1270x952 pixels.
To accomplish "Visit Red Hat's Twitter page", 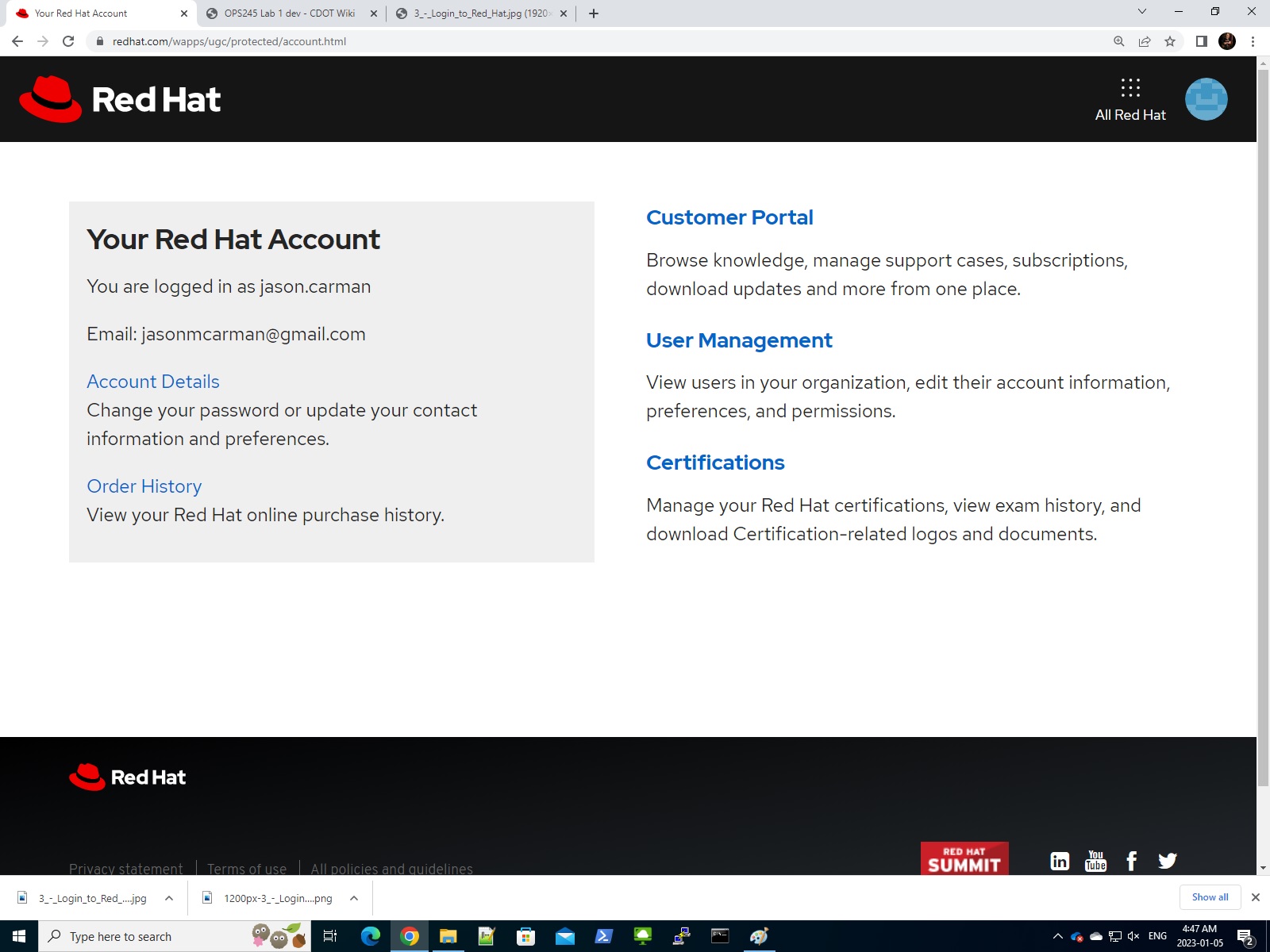I will tap(1168, 861).
